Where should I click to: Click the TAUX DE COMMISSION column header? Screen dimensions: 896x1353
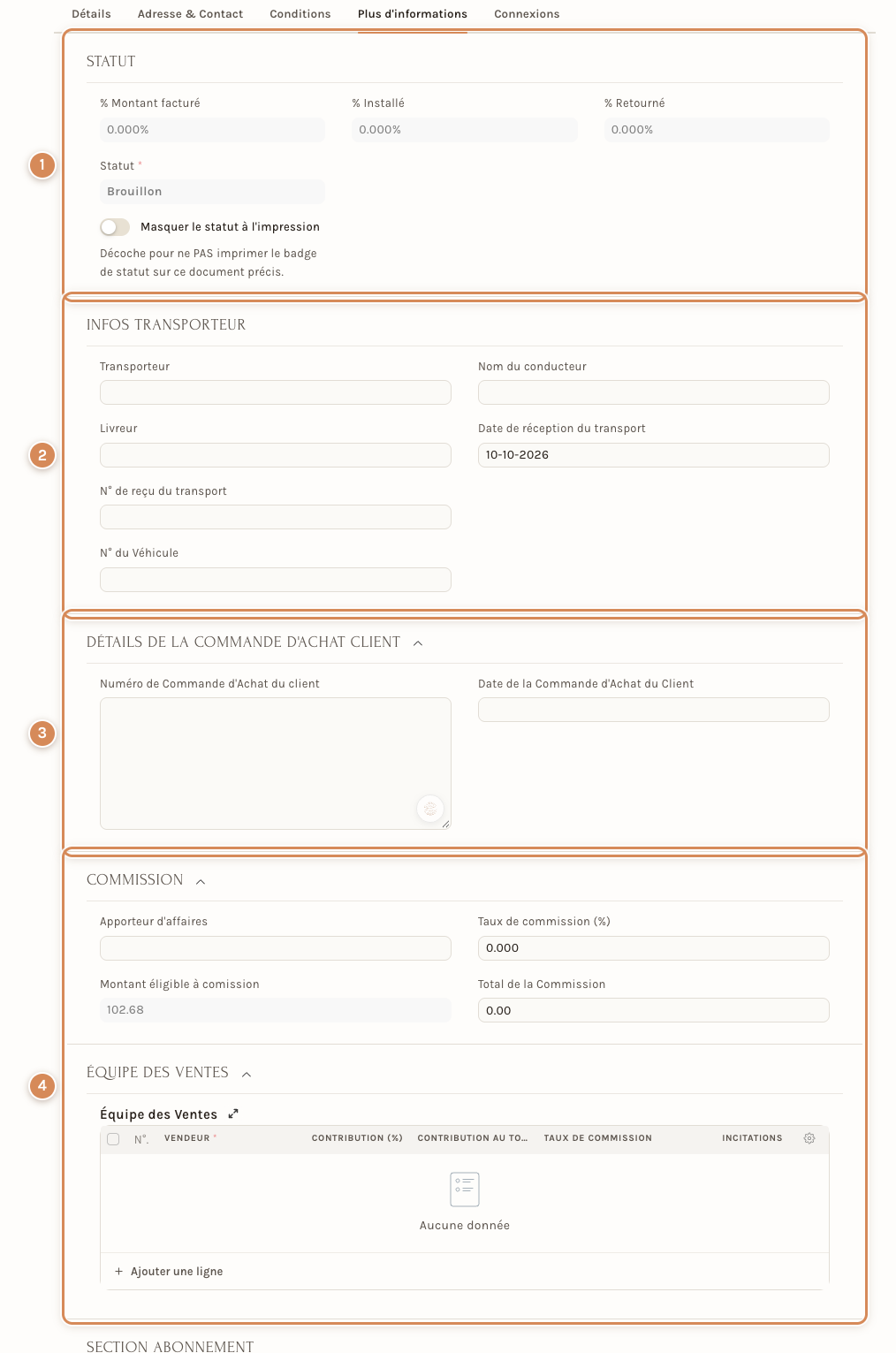pyautogui.click(x=598, y=1138)
